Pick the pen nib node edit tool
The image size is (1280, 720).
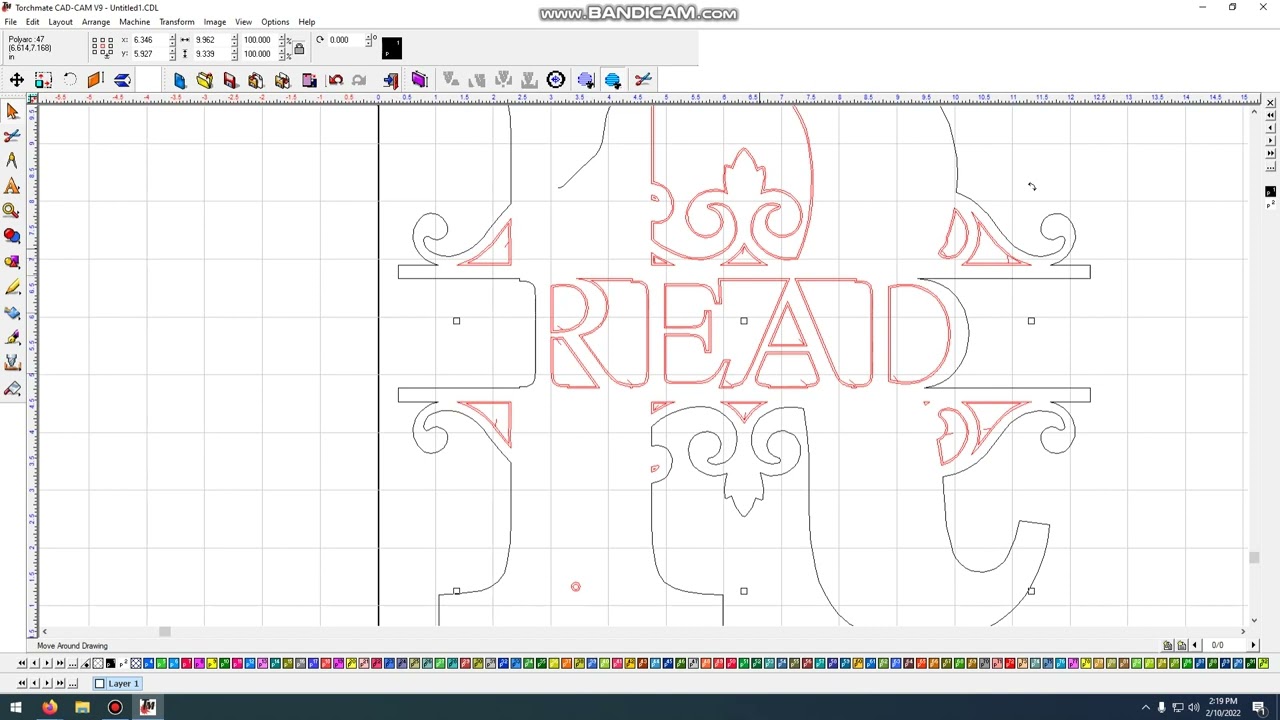click(x=12, y=338)
